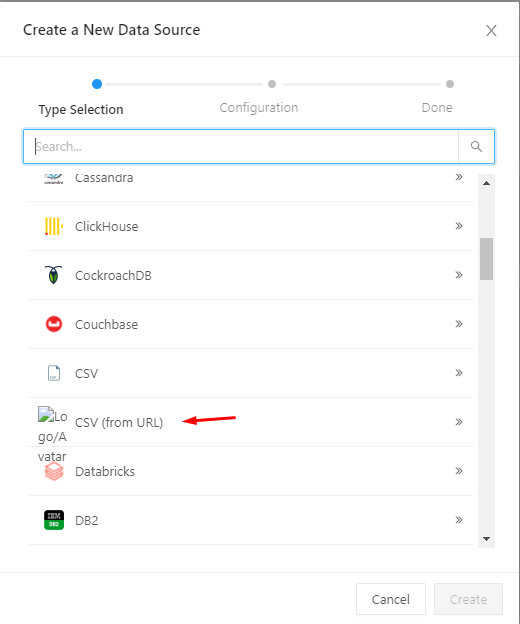Select the IBM DB2 logo icon
The height and width of the screenshot is (624, 520).
[54, 520]
